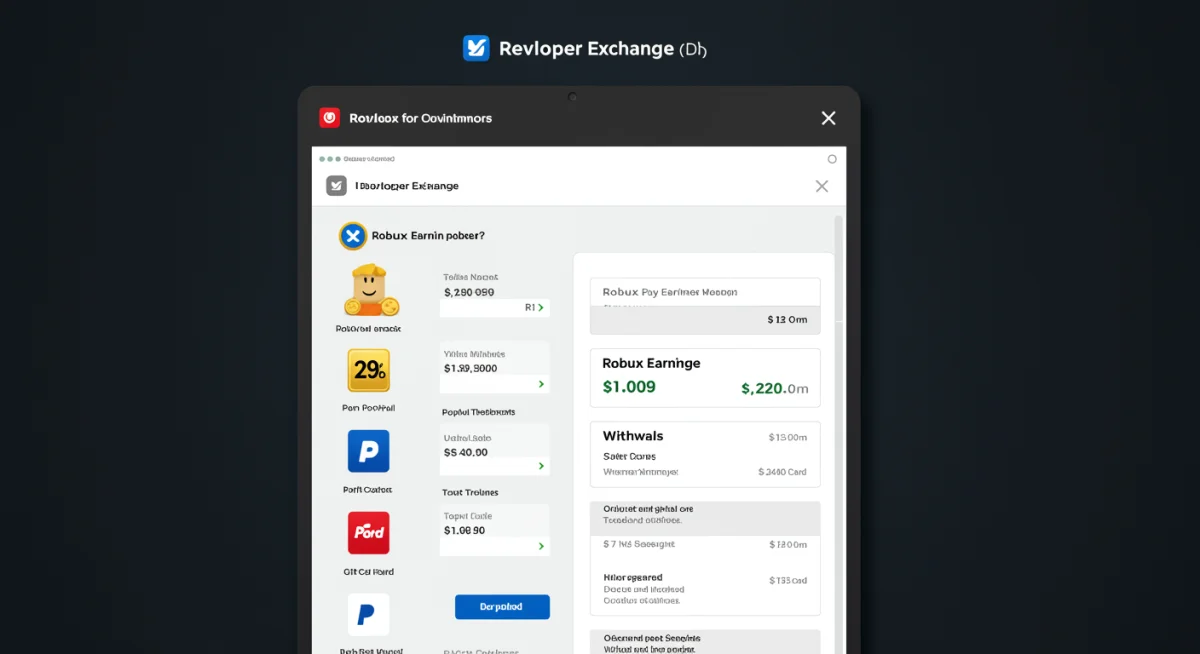1200x654 pixels.
Task: Expand the $5 40.00 row green arrow
Action: click(541, 466)
